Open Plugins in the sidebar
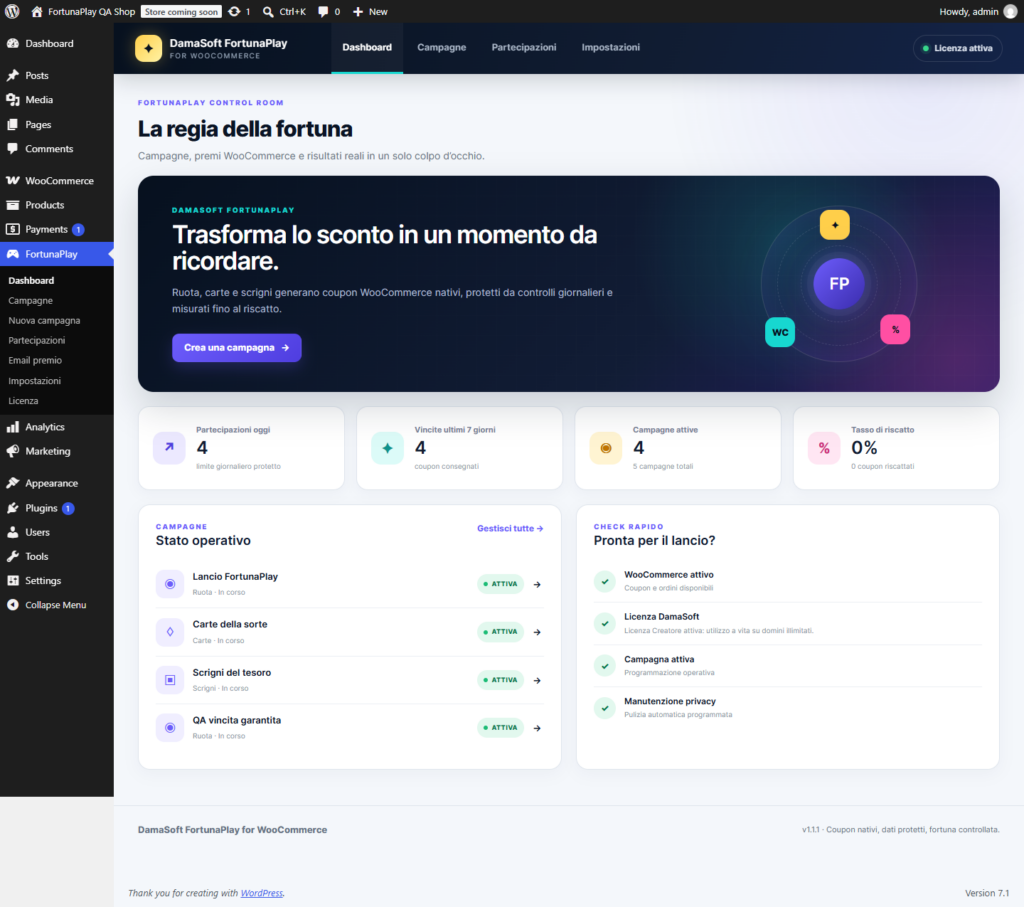Viewport: 1024px width, 907px height. [57, 507]
